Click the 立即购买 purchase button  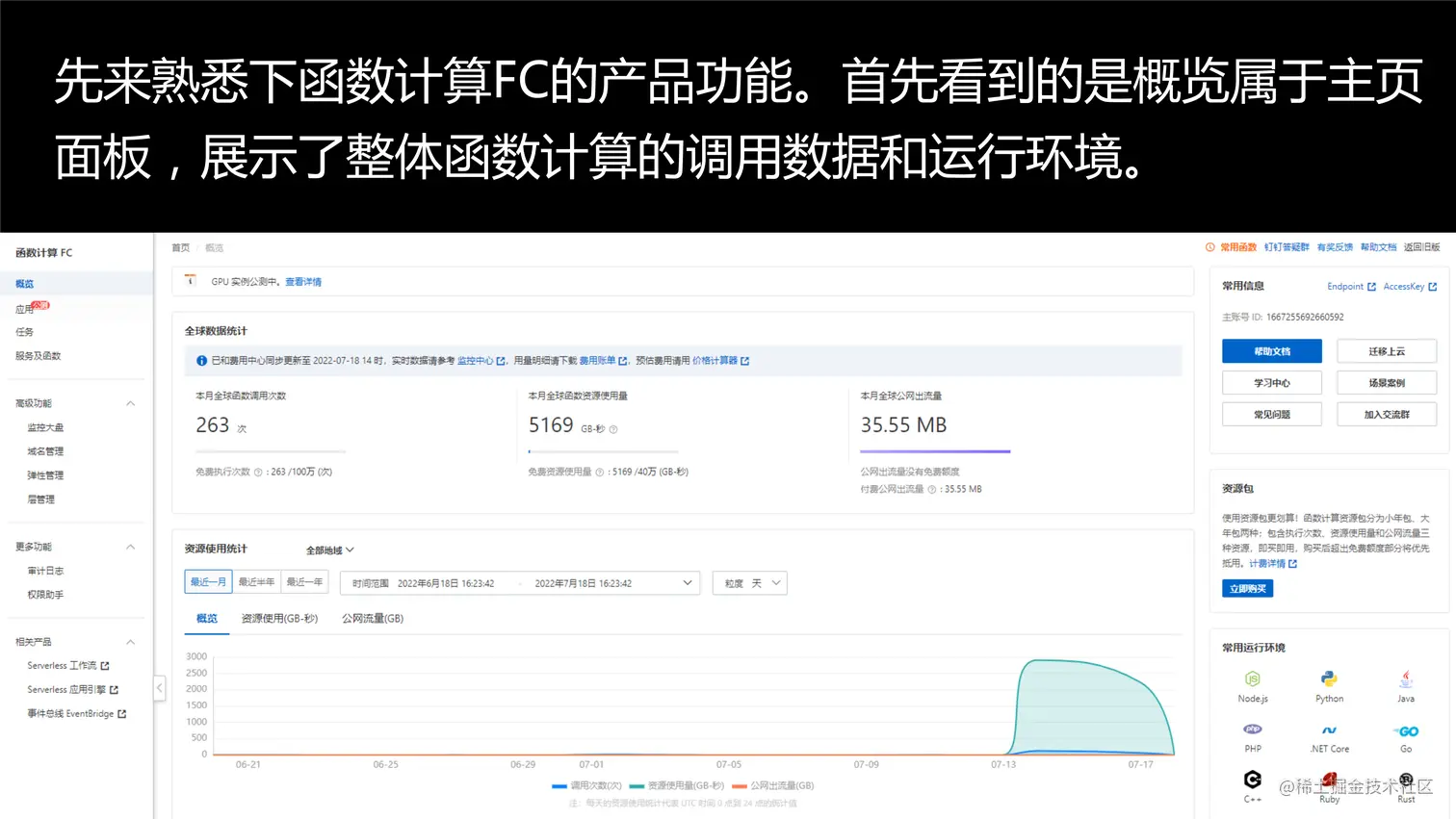(1247, 588)
